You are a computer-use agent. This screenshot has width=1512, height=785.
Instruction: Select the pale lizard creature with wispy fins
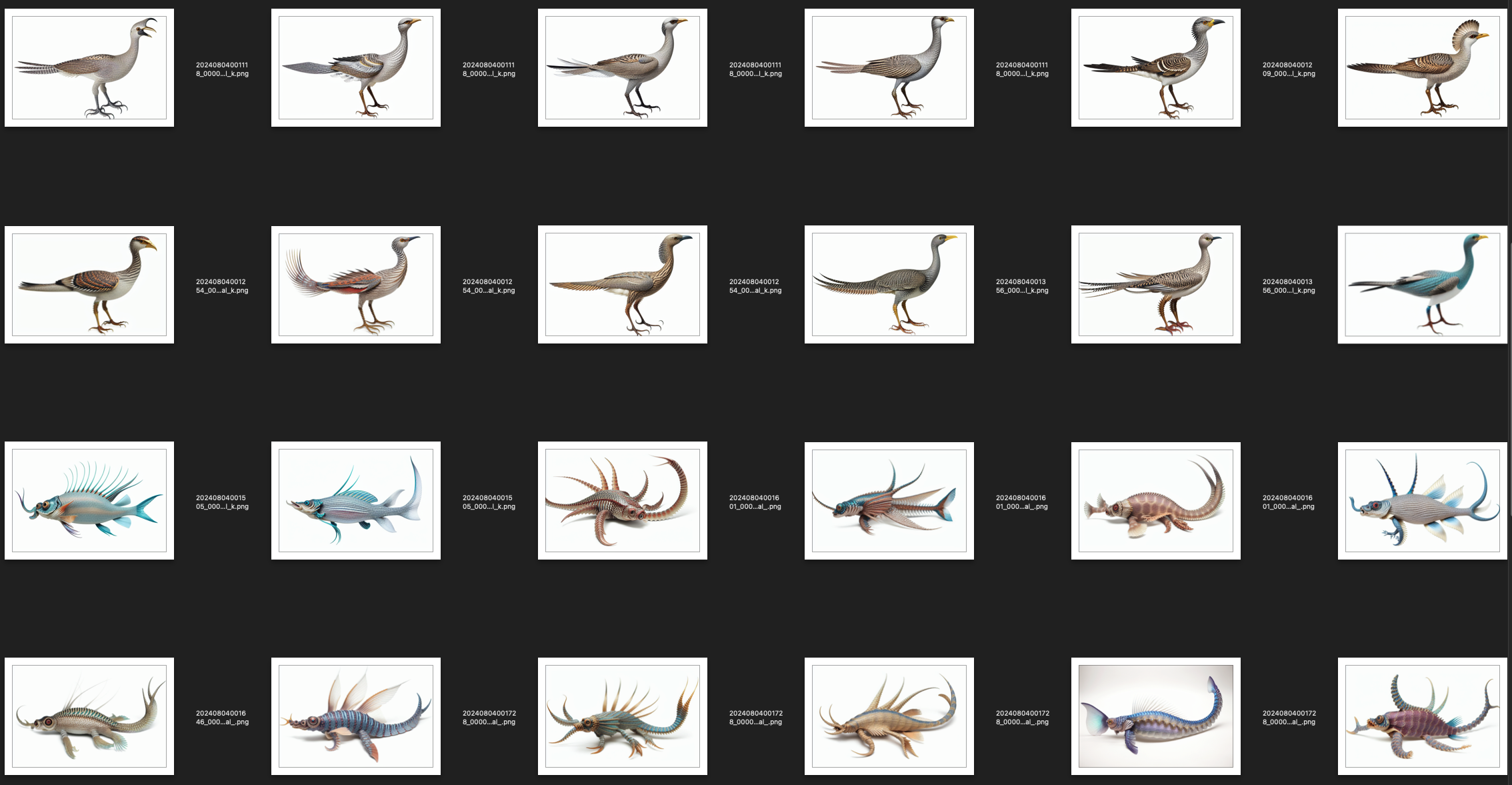pos(89,716)
